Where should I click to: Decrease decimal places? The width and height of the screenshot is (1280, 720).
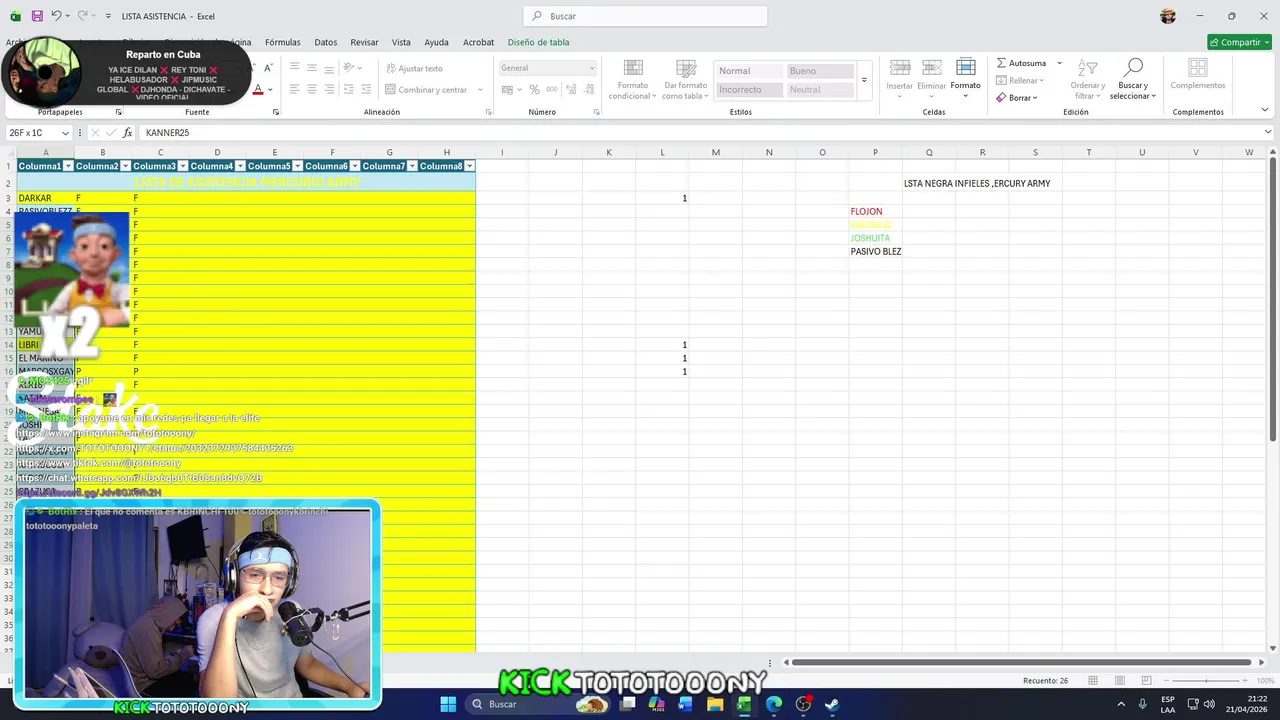[x=589, y=90]
